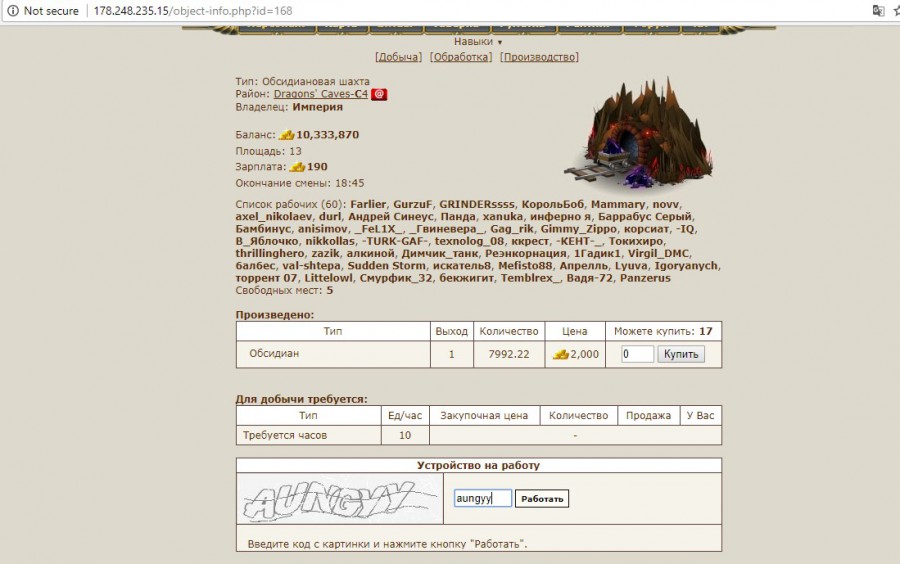Click the gold icon beside balance 10,333,870

[286, 135]
